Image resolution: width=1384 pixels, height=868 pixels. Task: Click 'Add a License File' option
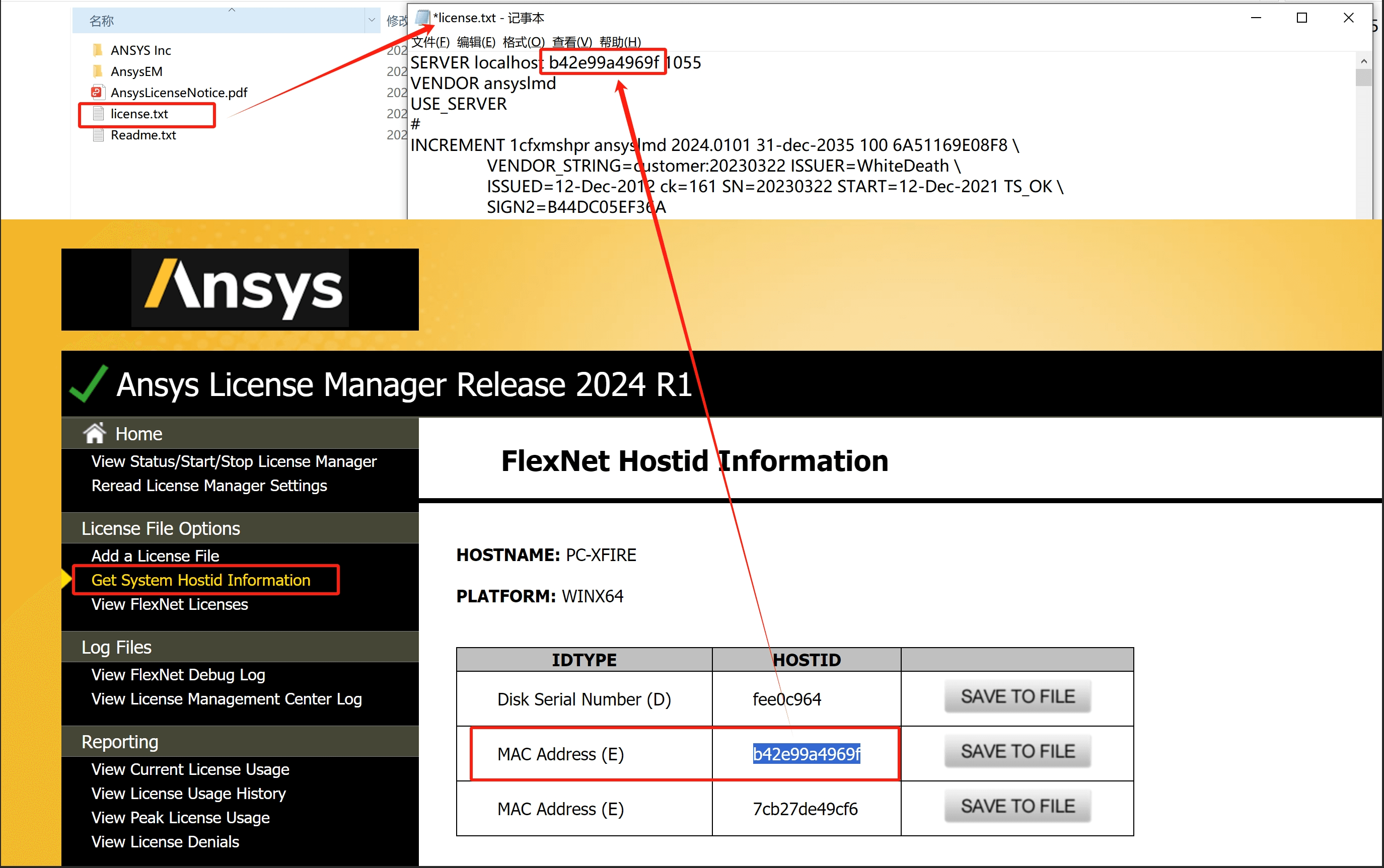click(154, 555)
